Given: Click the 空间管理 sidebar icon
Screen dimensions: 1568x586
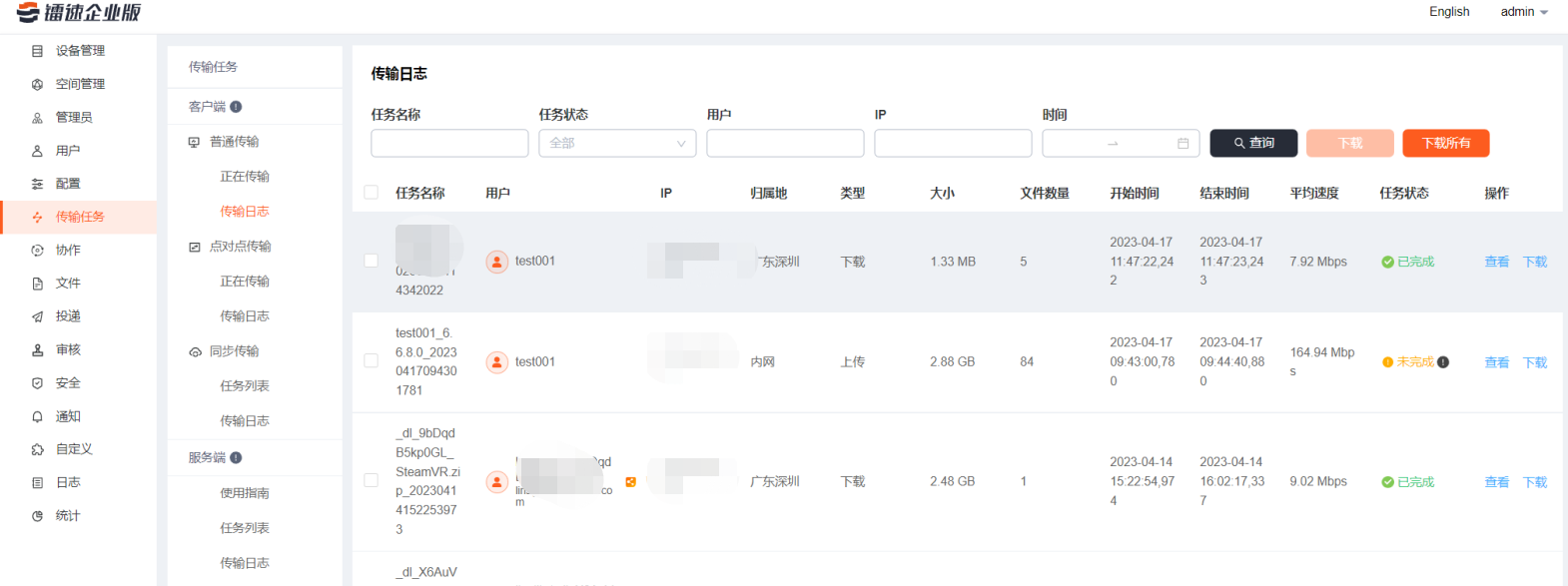Looking at the screenshot, I should click(x=37, y=85).
